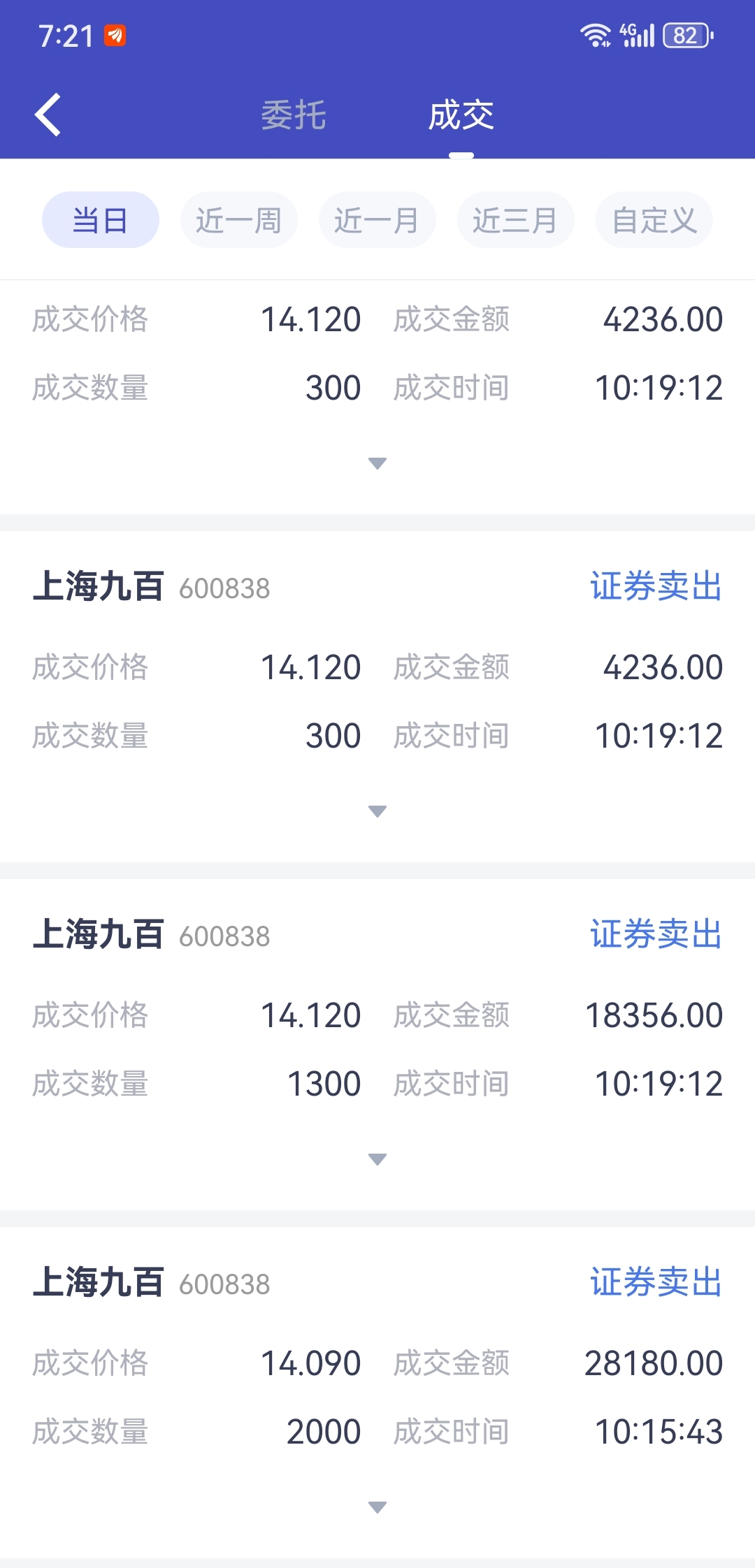Tap the battery level indicator
This screenshot has width=755, height=1568.
coord(687,35)
